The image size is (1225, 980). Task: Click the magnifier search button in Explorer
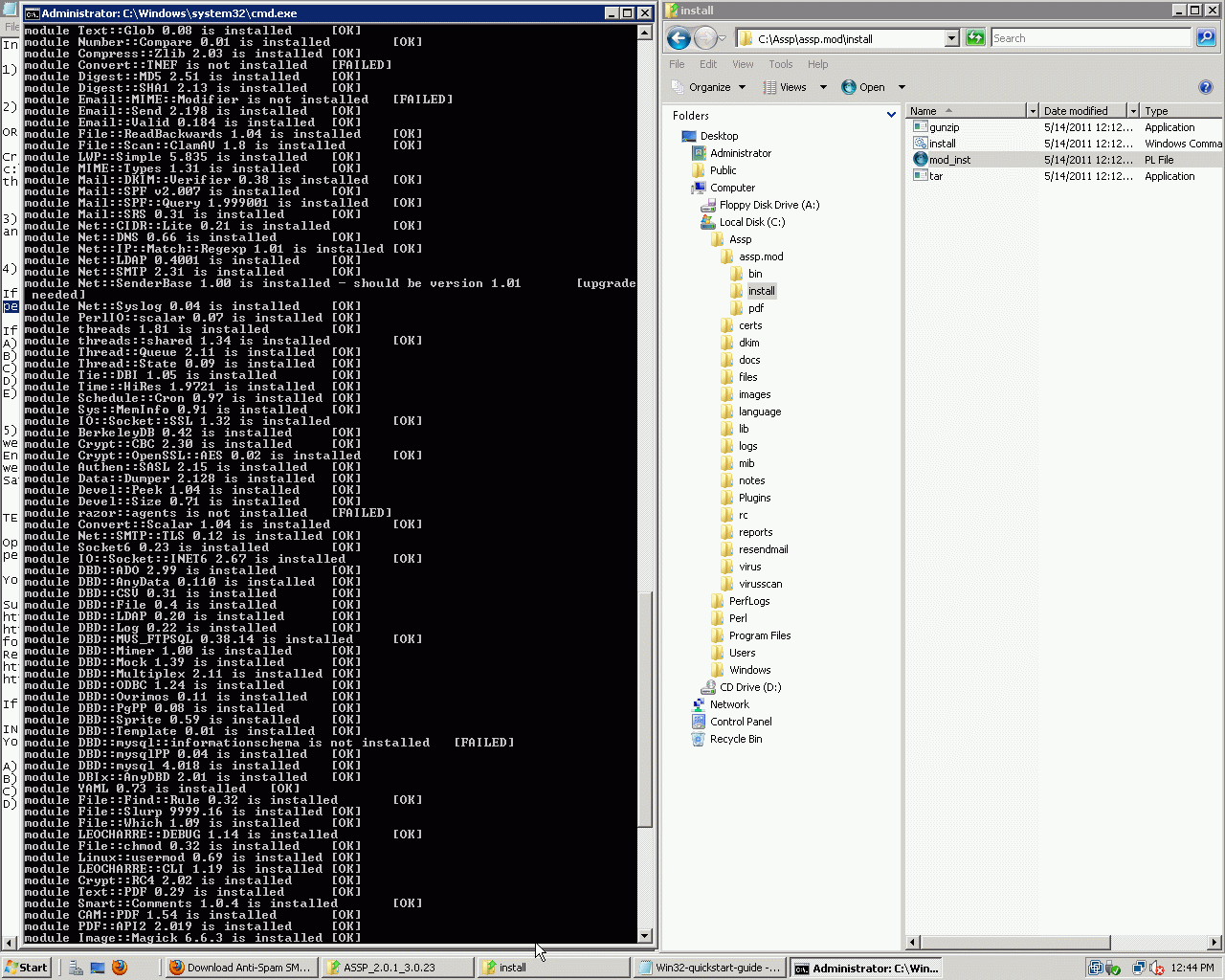[1206, 38]
